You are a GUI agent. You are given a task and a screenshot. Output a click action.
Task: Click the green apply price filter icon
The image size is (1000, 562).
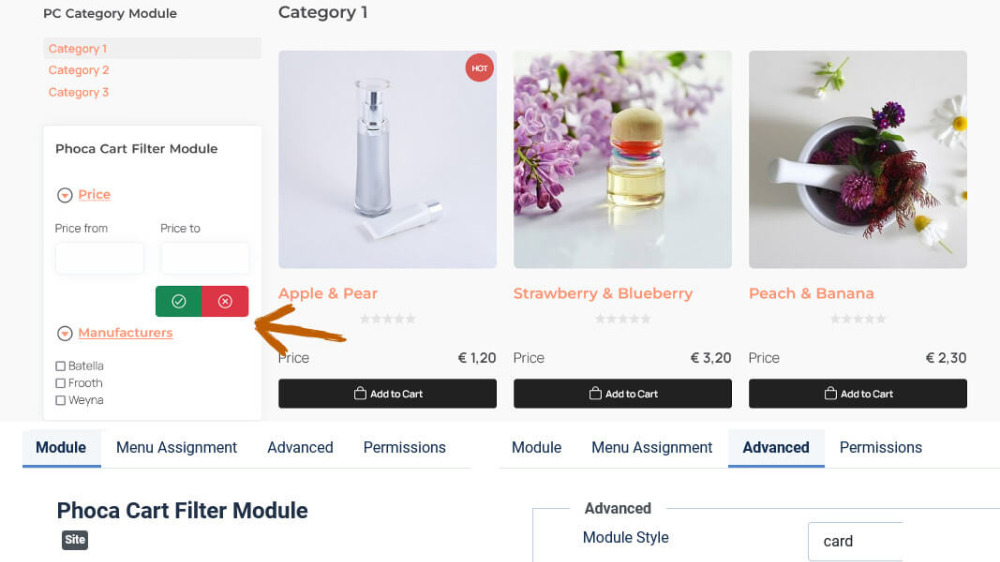point(179,301)
